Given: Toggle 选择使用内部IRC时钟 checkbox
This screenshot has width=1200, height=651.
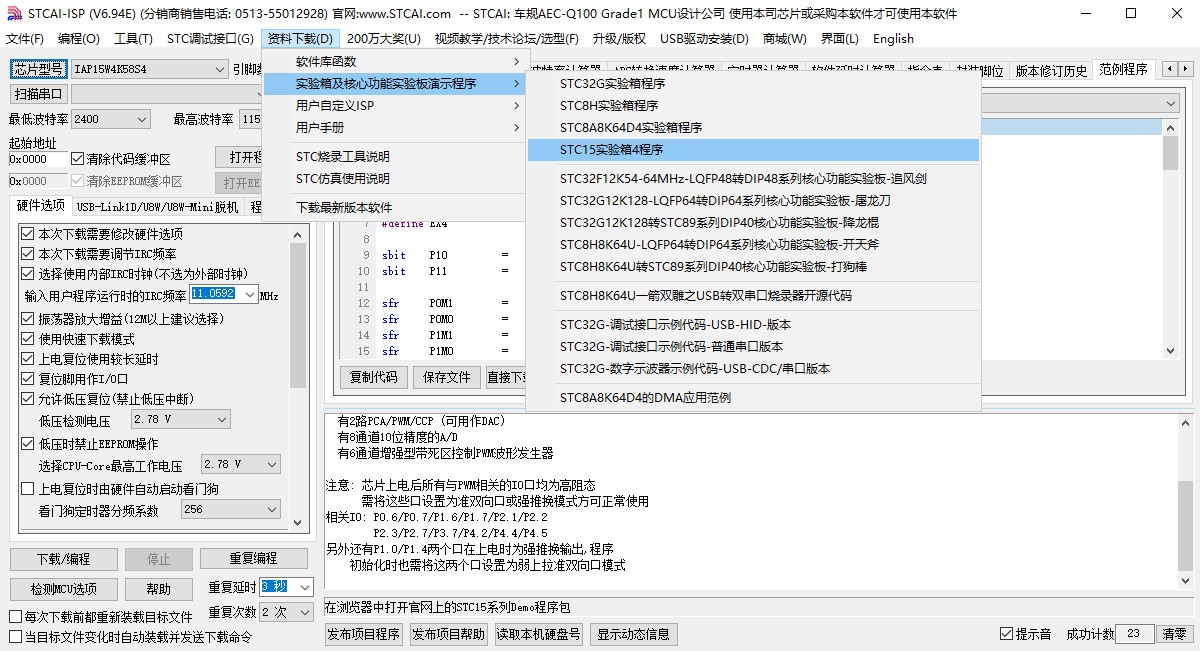Looking at the screenshot, I should tap(28, 273).
